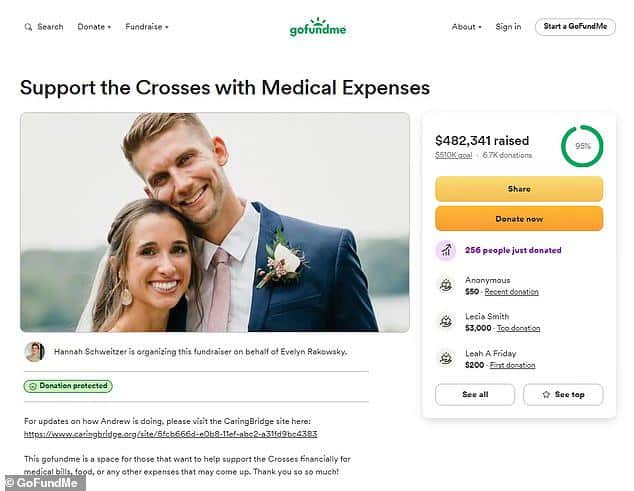
Task: Click the GoFundMe logo
Action: (x=316, y=27)
